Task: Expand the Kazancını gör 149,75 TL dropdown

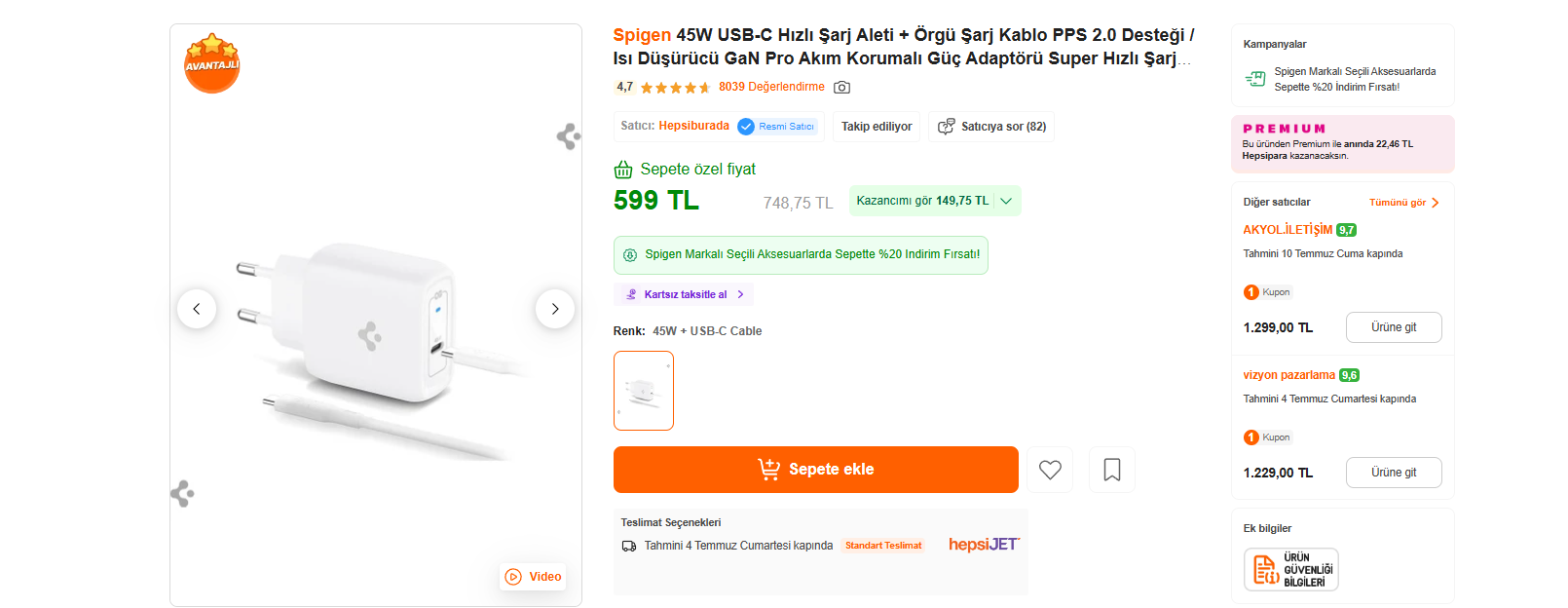Action: (x=935, y=201)
